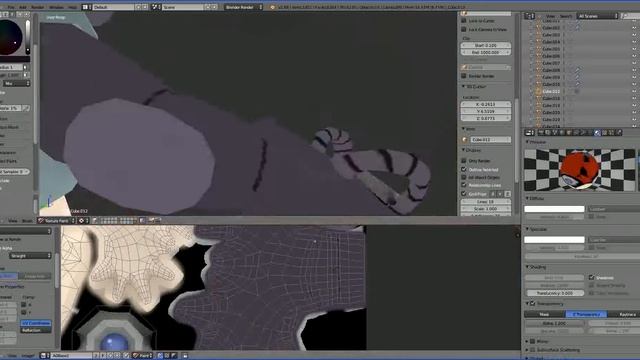640x360 pixels.
Task: Open the World properties tab icon
Action: click(x=562, y=133)
